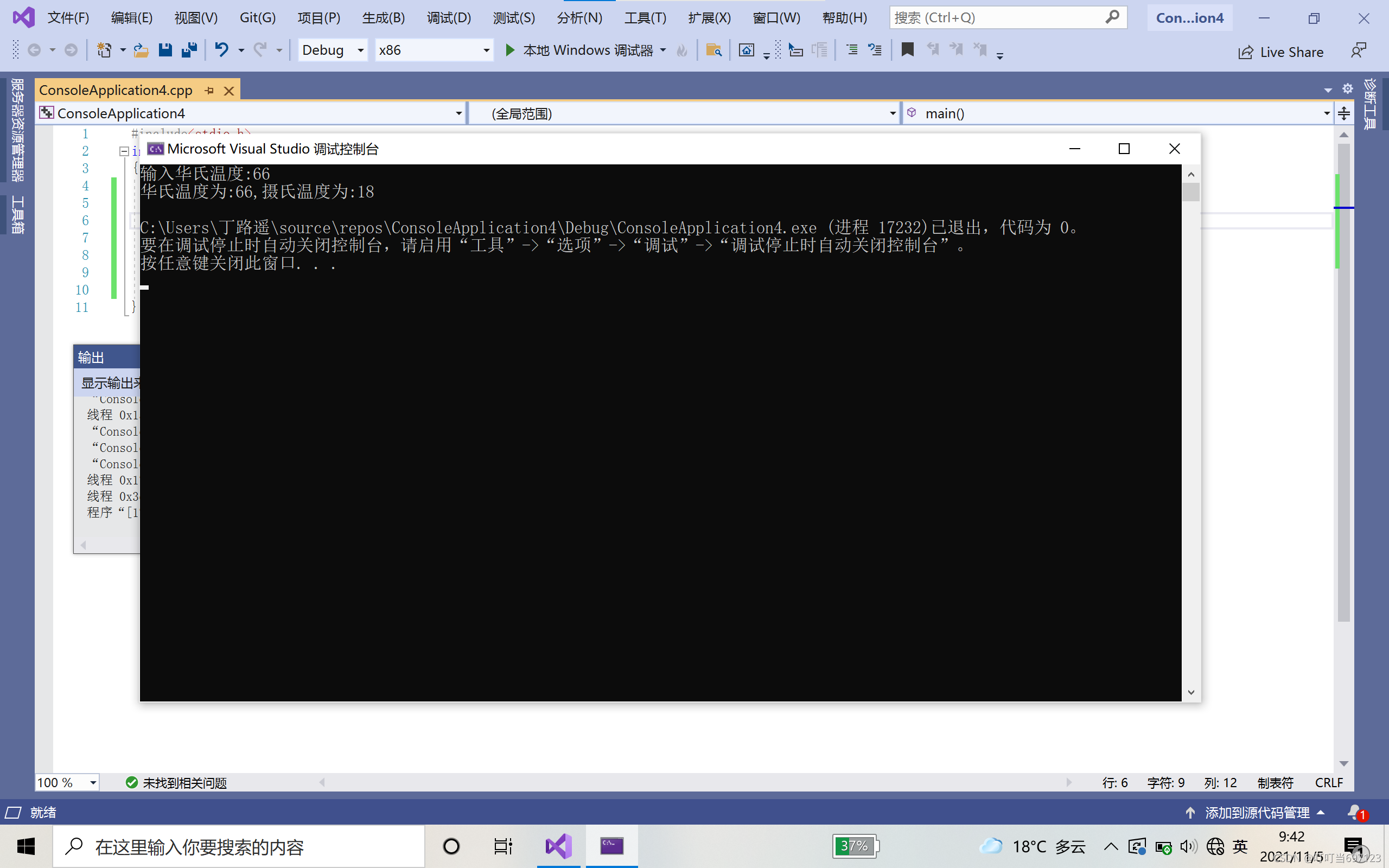1389x868 pixels.
Task: Open the Find in Files icon
Action: (713, 50)
